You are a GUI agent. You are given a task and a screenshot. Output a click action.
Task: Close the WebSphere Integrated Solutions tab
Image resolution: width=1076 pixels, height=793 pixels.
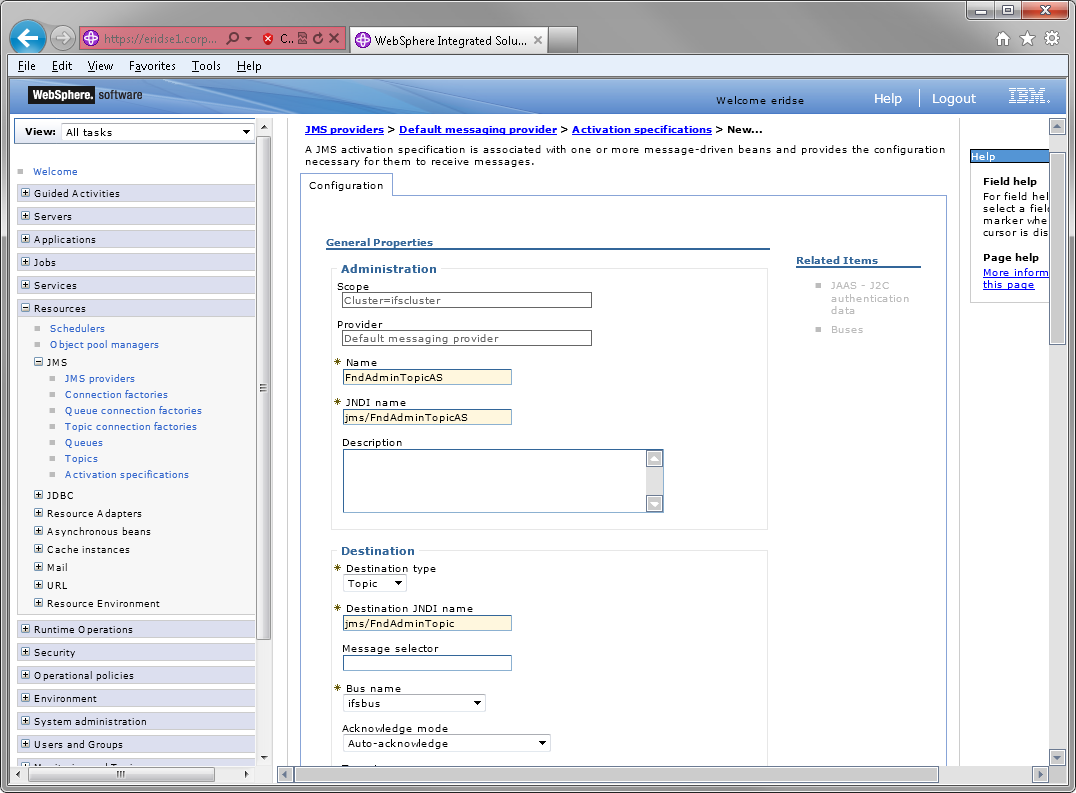pyautogui.click(x=538, y=40)
